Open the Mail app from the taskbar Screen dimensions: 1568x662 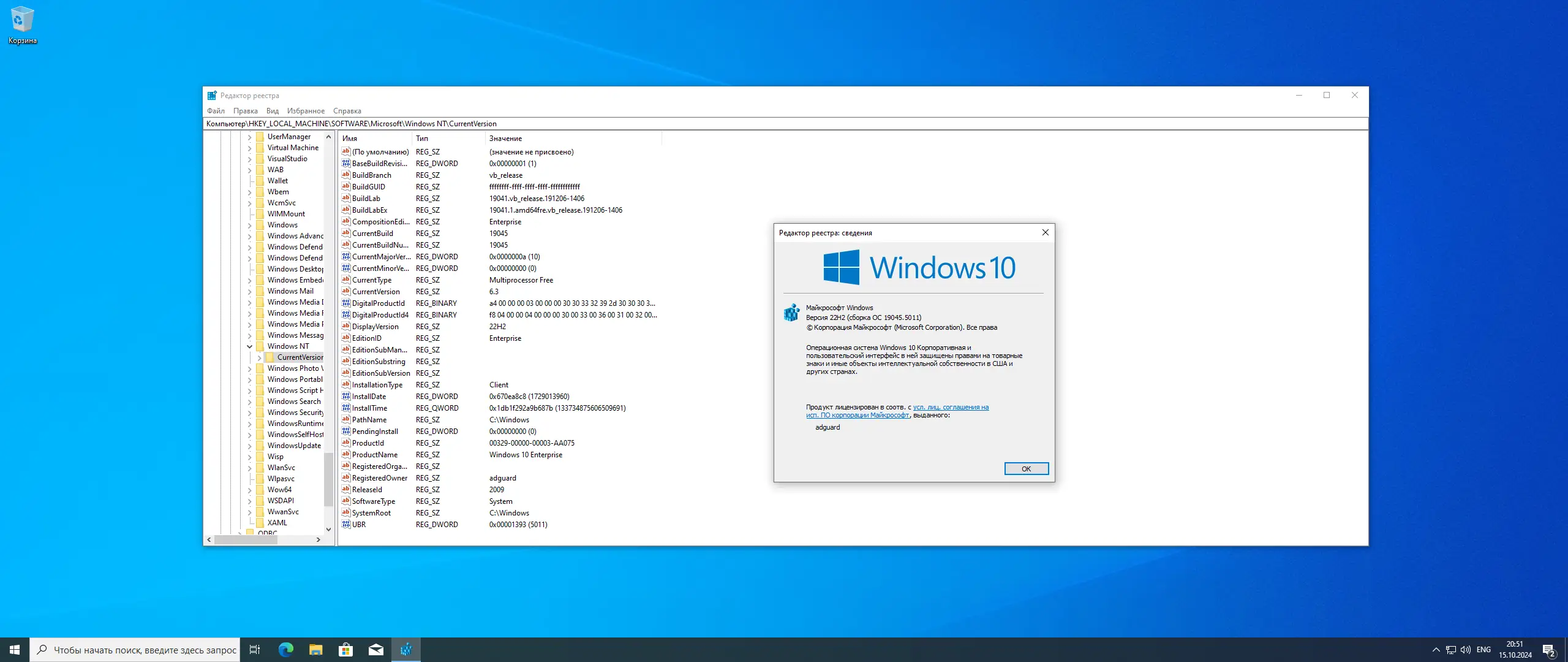pos(375,650)
